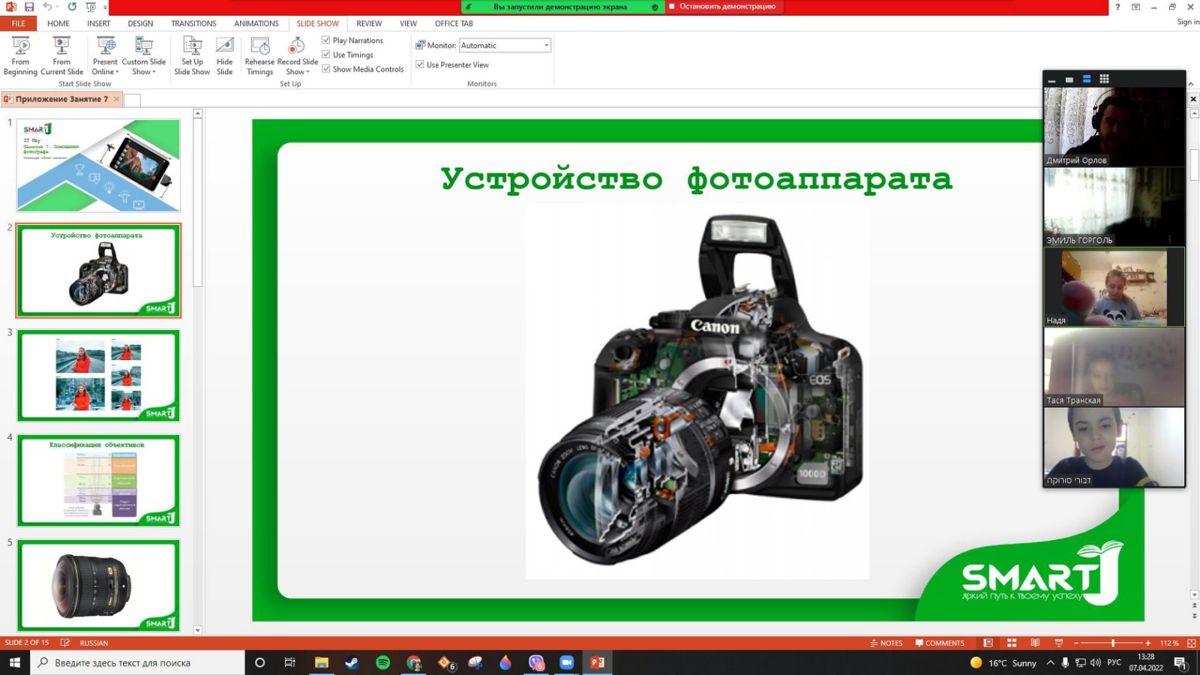
Task: Open the FILE menu
Action: [18, 23]
